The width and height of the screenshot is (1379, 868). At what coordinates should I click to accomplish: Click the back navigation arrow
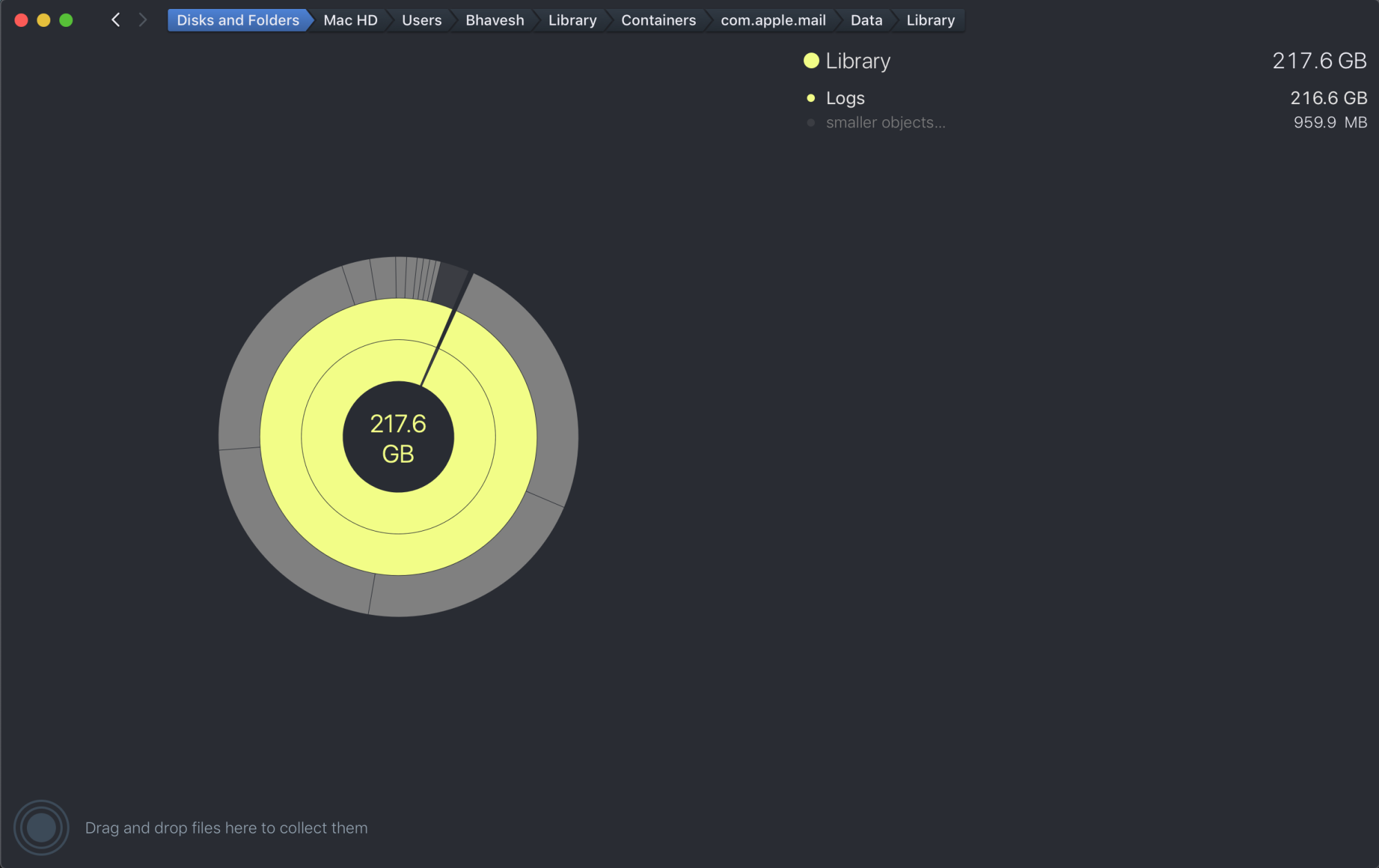pos(116,20)
